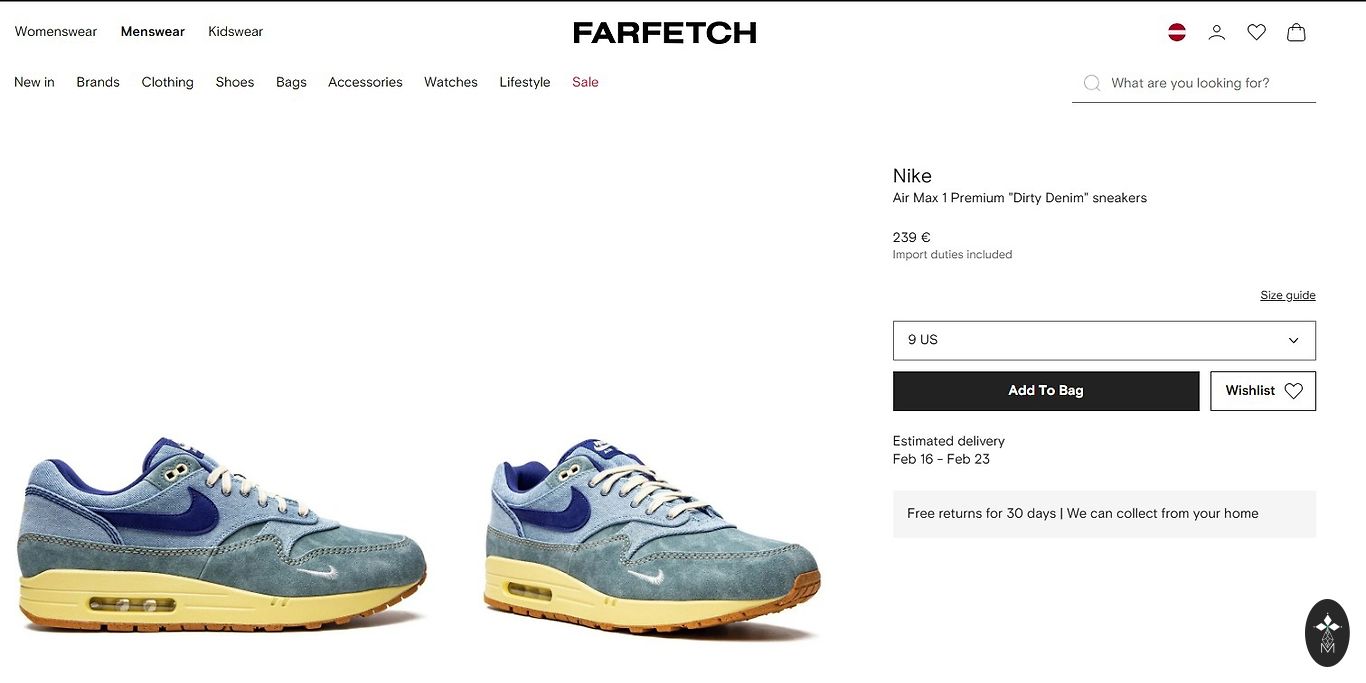Open the account profile icon
The width and height of the screenshot is (1366, 683).
pyautogui.click(x=1217, y=32)
